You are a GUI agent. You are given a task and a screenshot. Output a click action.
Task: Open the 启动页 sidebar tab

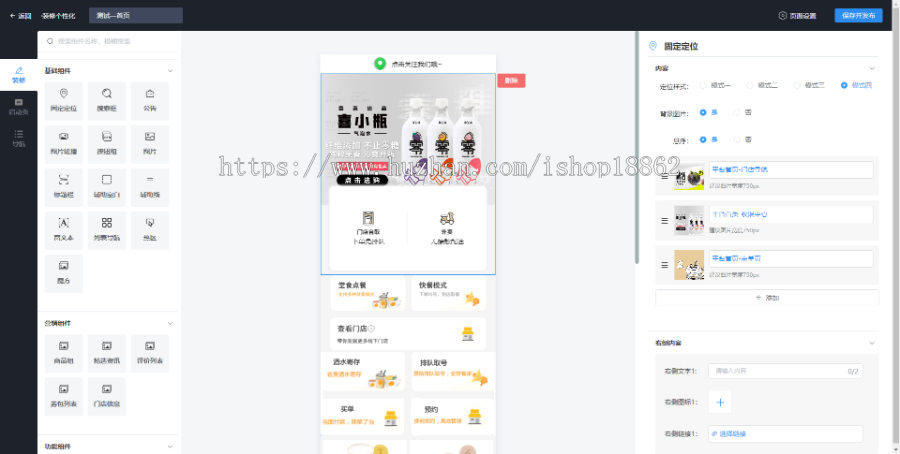pyautogui.click(x=19, y=107)
